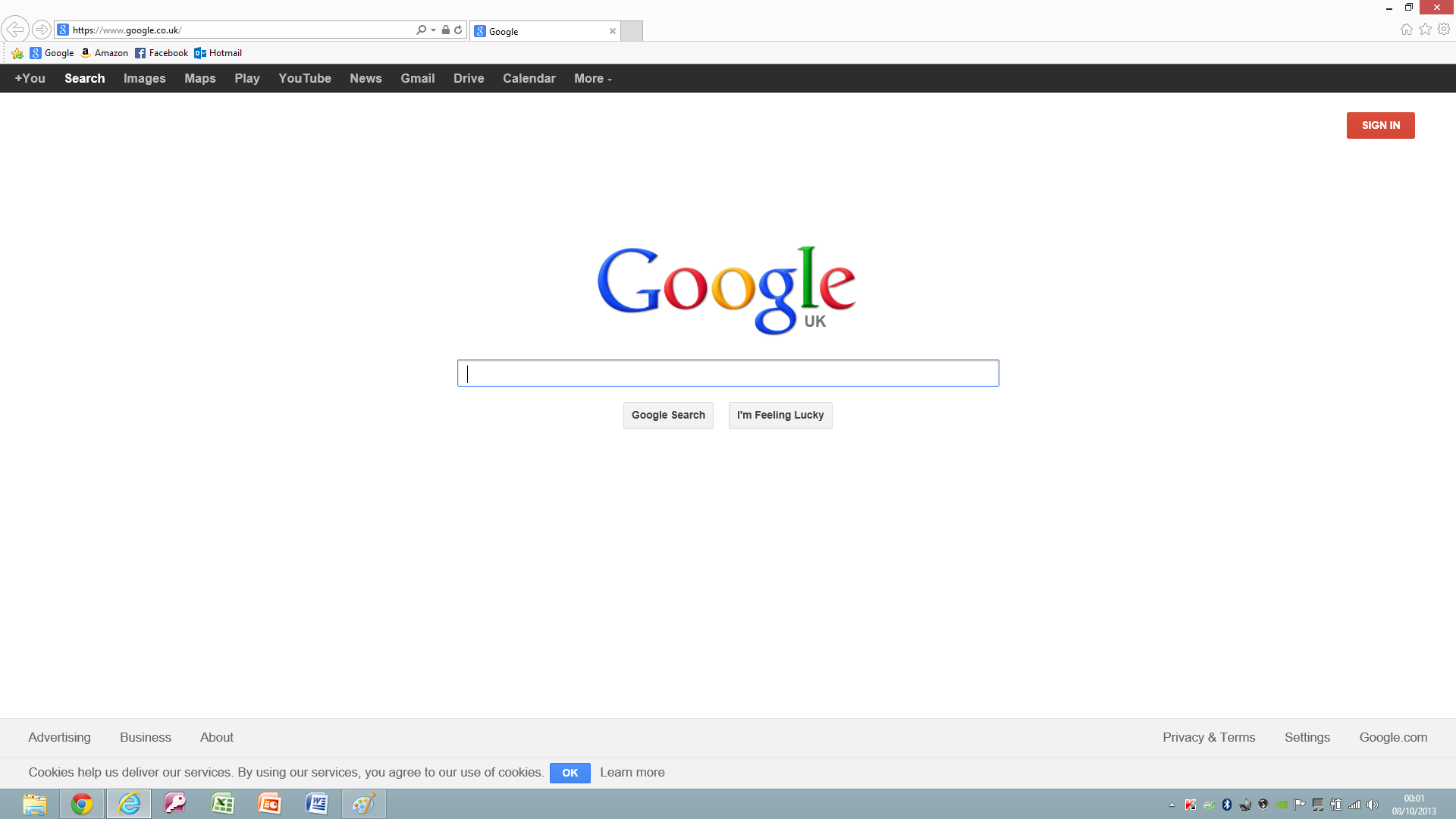Click the Google UK logo
This screenshot has width=1456, height=819.
coord(726,290)
